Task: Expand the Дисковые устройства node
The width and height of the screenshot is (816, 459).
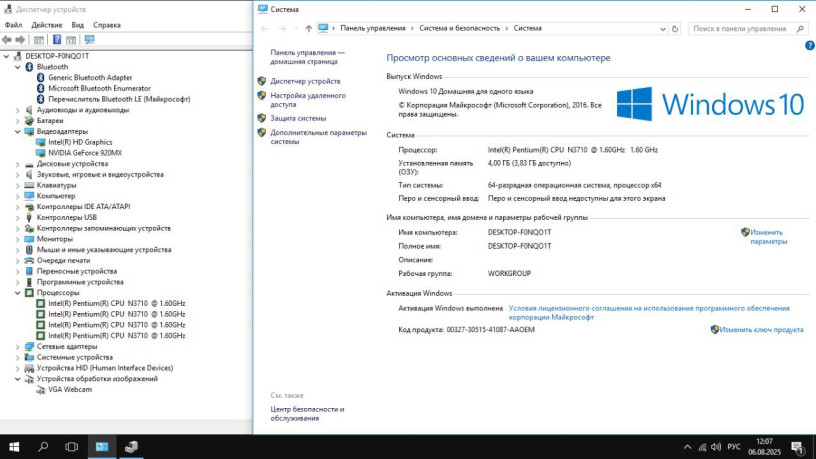Action: pyautogui.click(x=18, y=164)
